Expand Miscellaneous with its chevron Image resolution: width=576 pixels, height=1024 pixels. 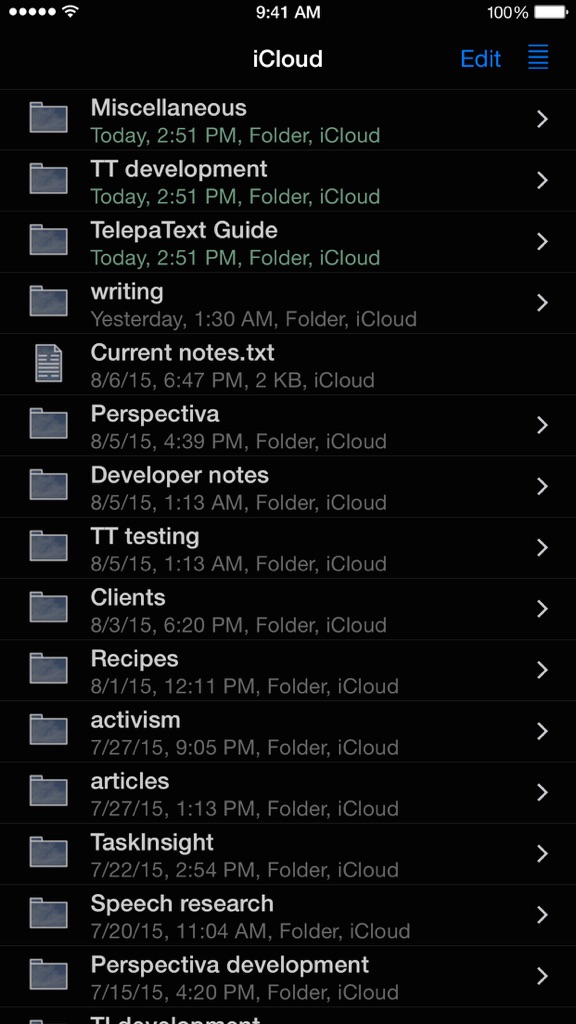tap(542, 119)
